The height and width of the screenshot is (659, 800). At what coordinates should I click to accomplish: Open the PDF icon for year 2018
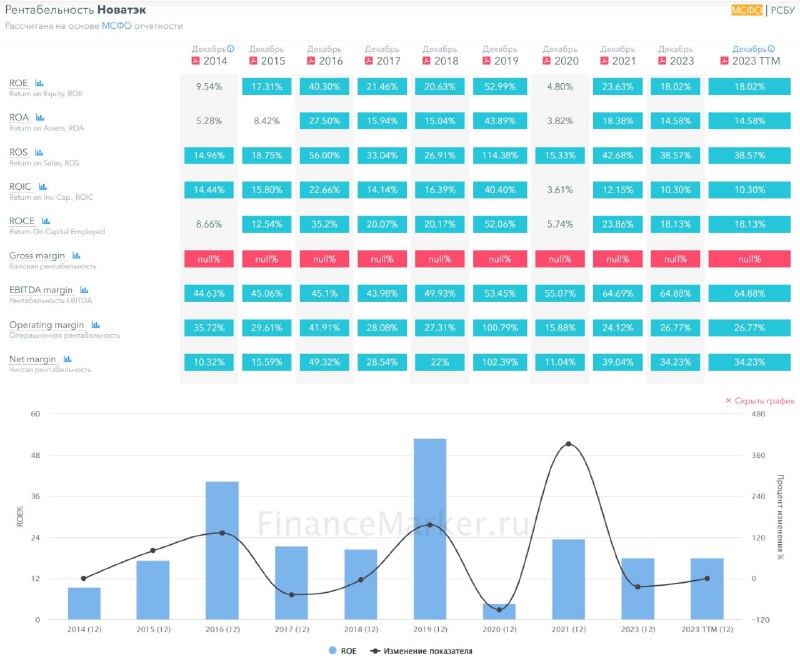pyautogui.click(x=426, y=61)
